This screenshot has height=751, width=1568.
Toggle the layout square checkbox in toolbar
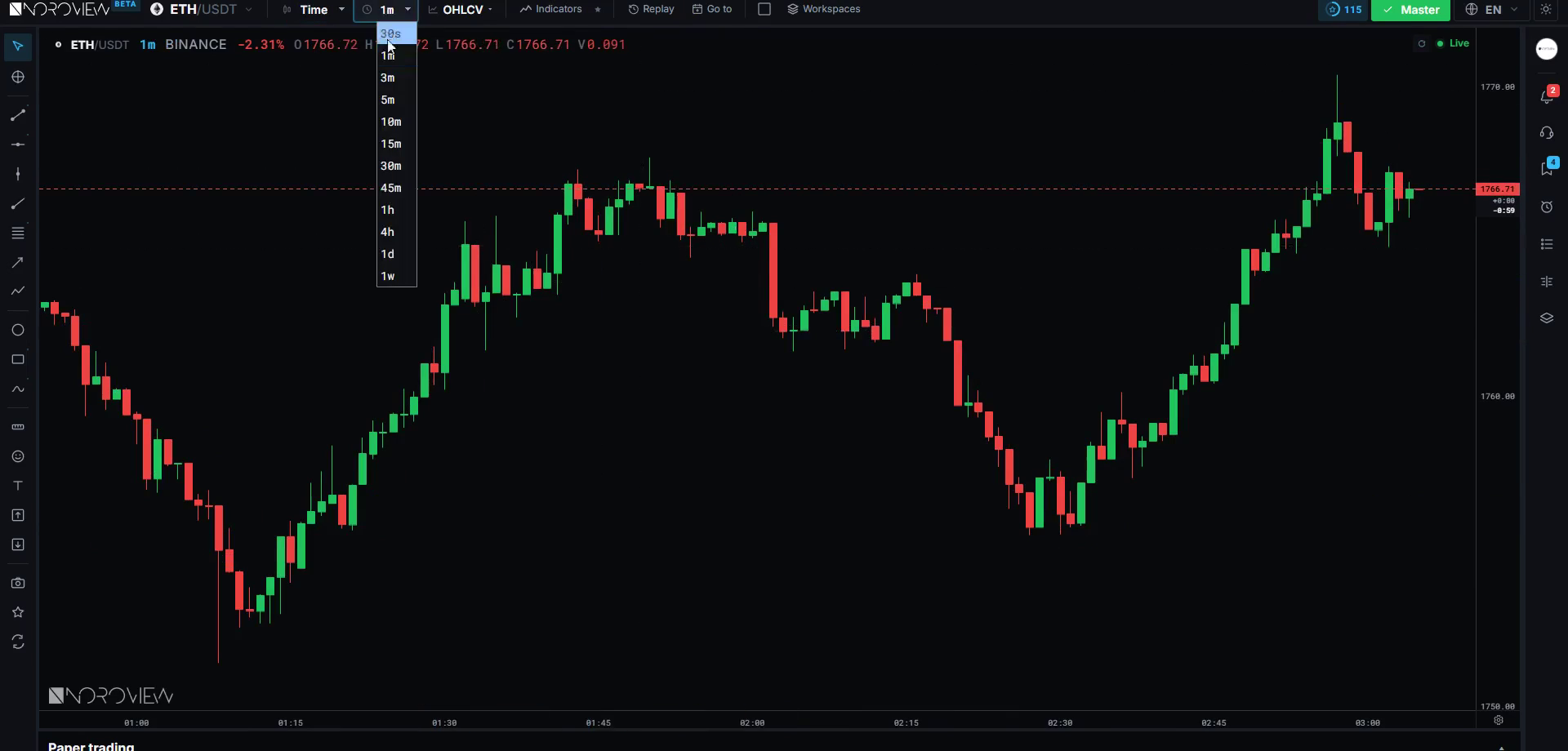(764, 9)
